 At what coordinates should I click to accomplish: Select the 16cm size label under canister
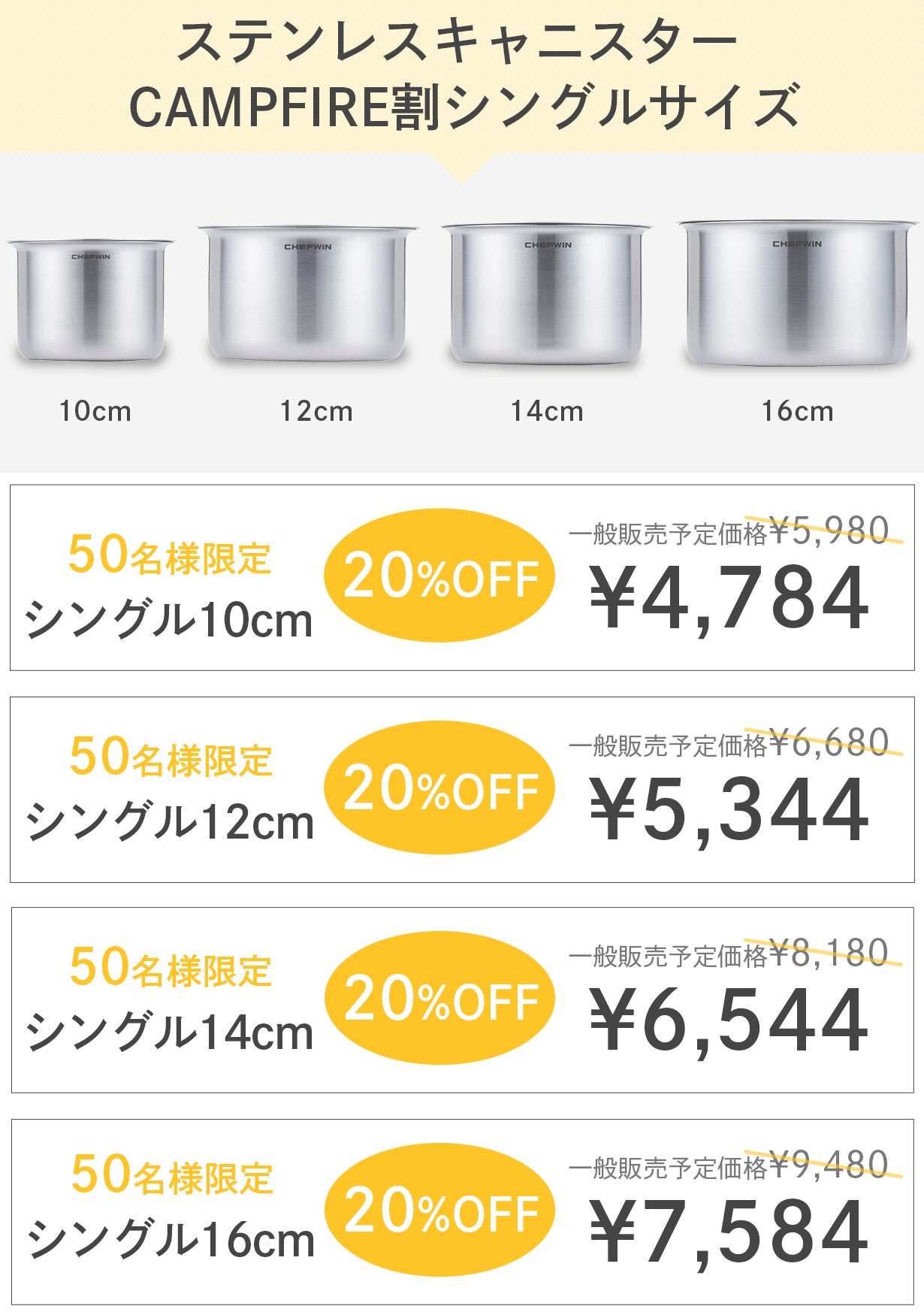[x=797, y=411]
